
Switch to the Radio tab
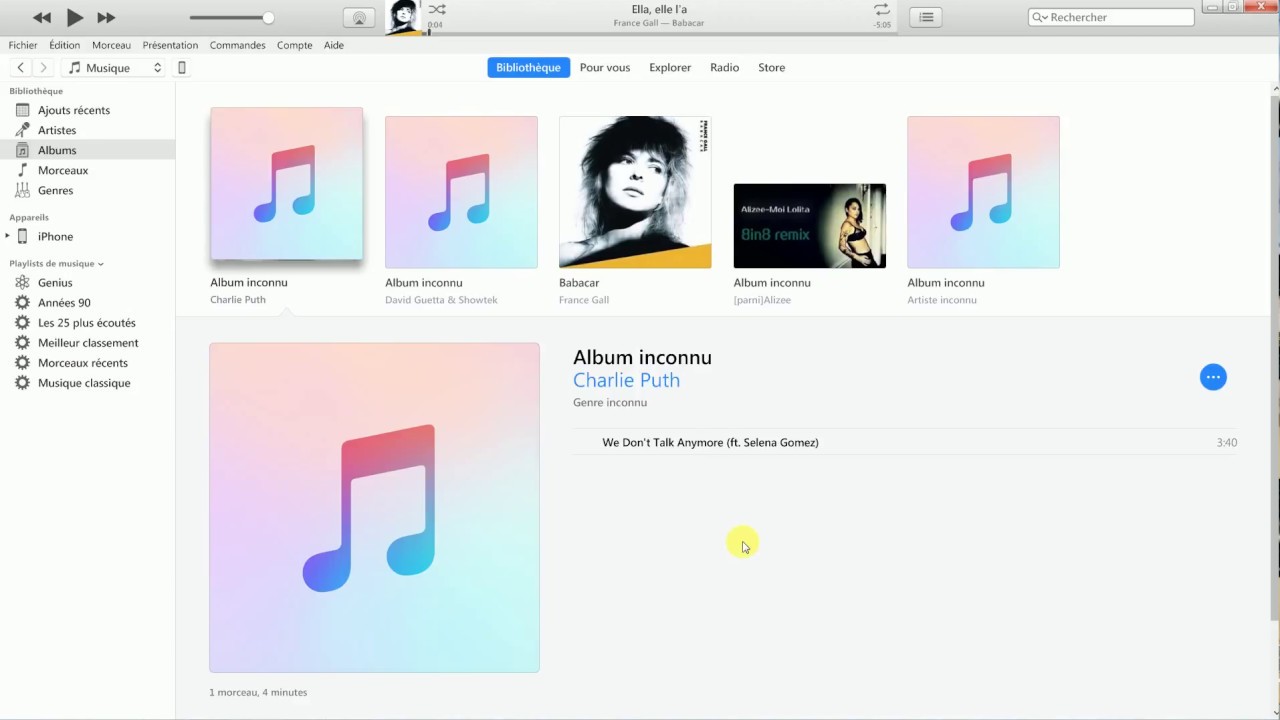[x=724, y=67]
